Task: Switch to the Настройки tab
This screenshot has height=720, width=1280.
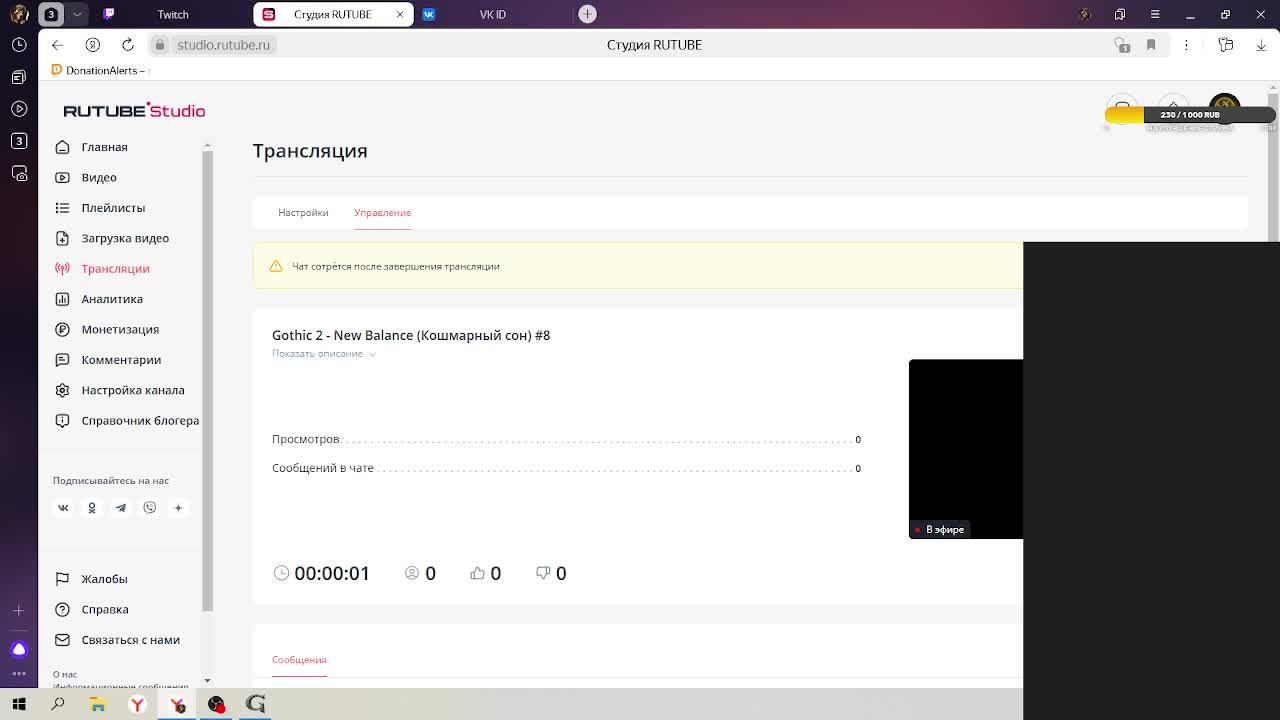Action: click(x=303, y=212)
